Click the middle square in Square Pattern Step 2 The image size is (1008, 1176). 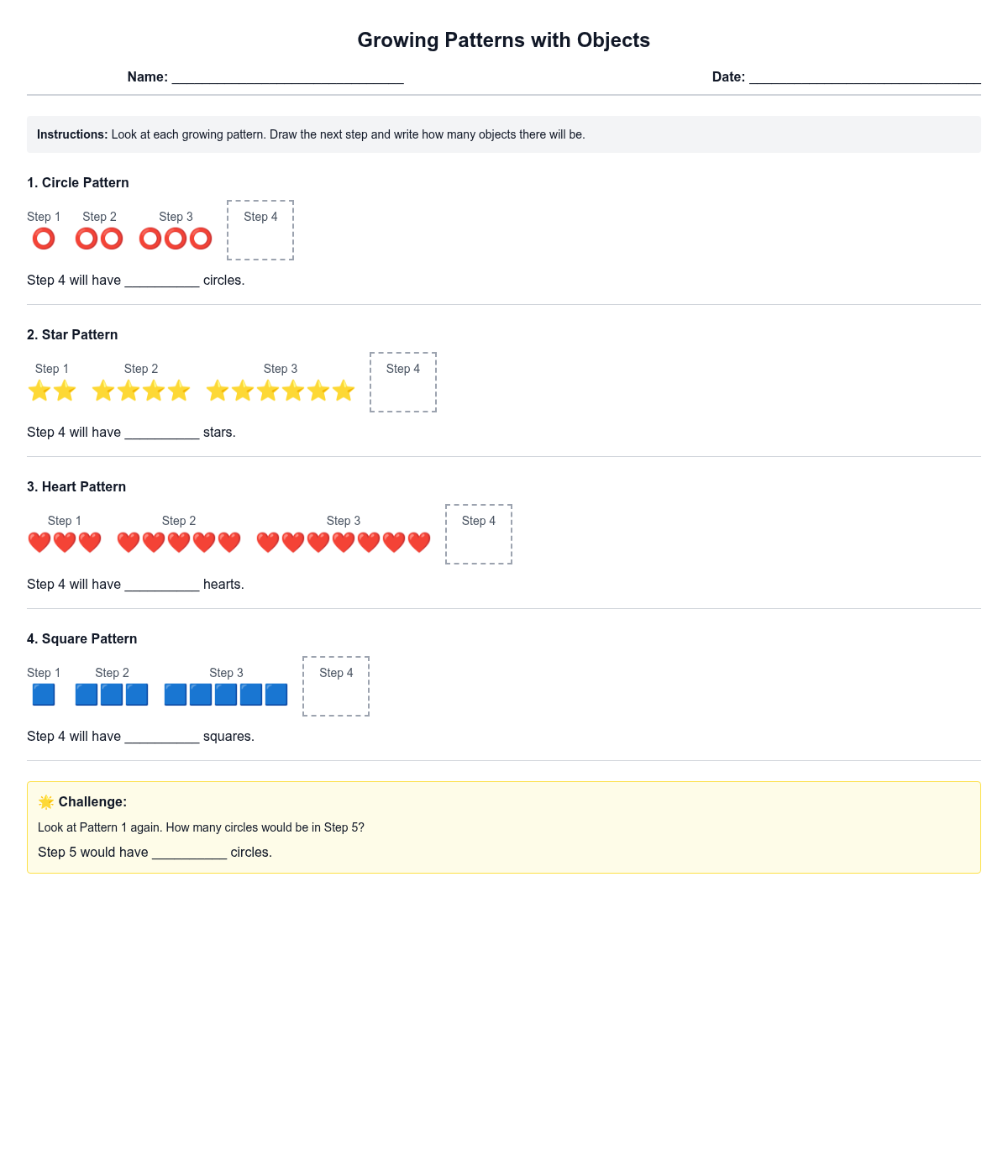[x=112, y=695]
